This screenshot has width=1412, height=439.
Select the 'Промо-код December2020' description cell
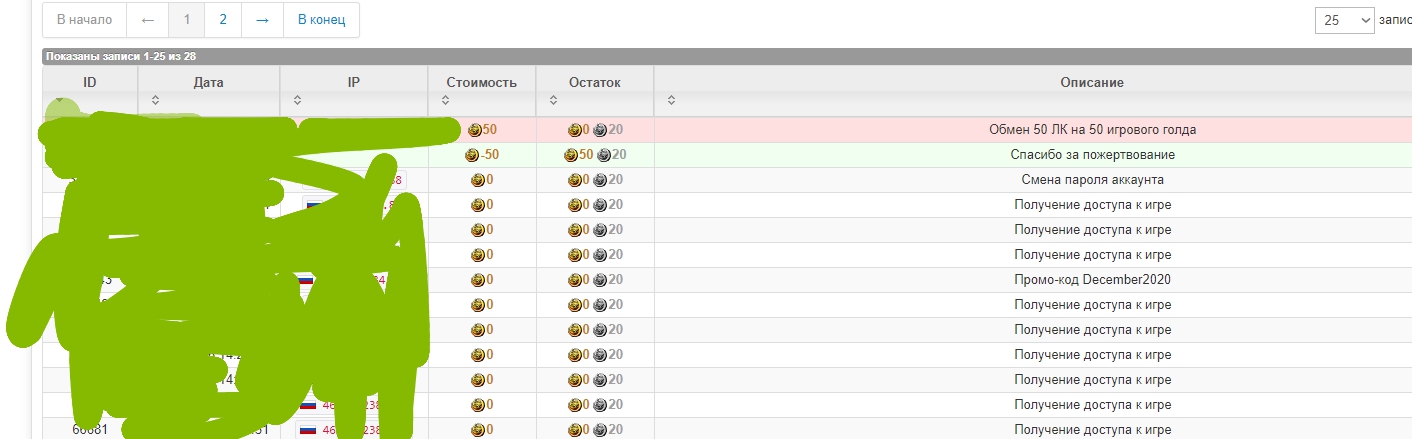pos(1092,280)
